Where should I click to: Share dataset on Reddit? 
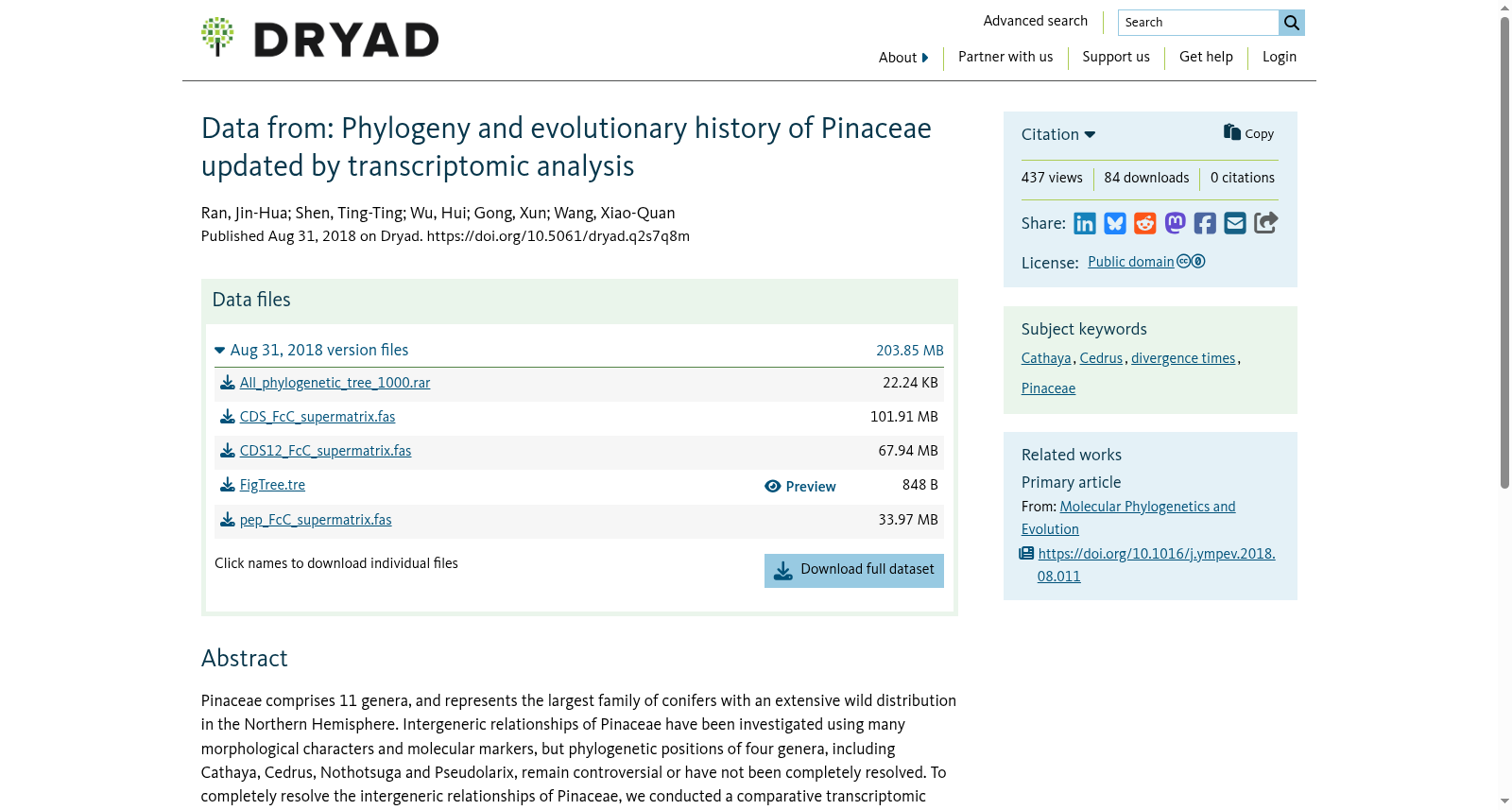point(1145,223)
